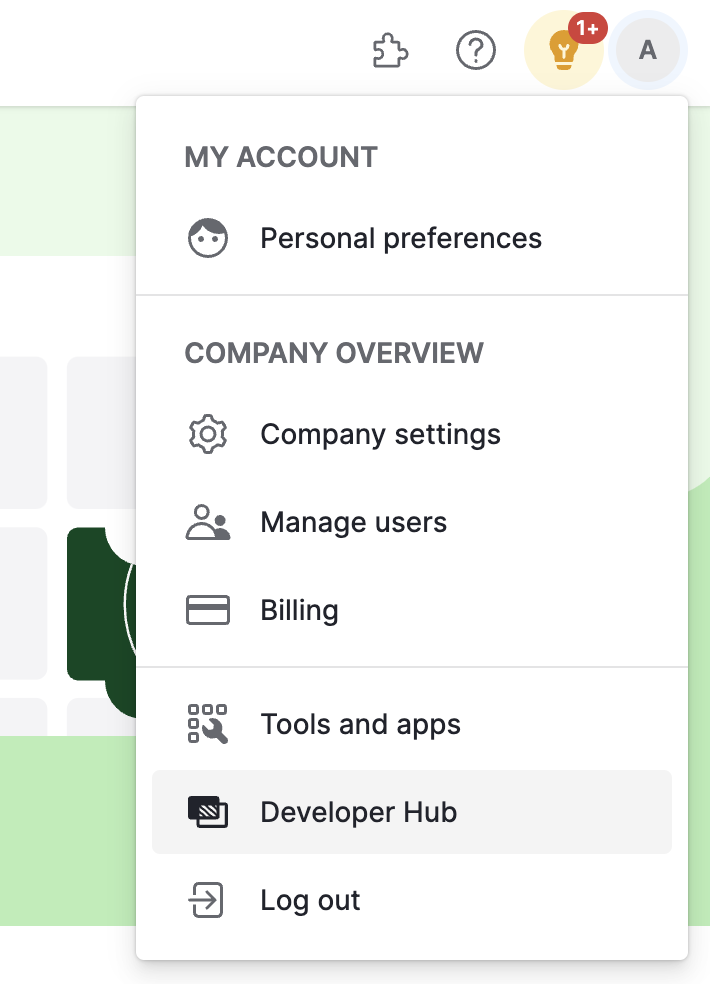Click the Log out arrow icon
Viewport: 710px width, 984px height.
[208, 900]
